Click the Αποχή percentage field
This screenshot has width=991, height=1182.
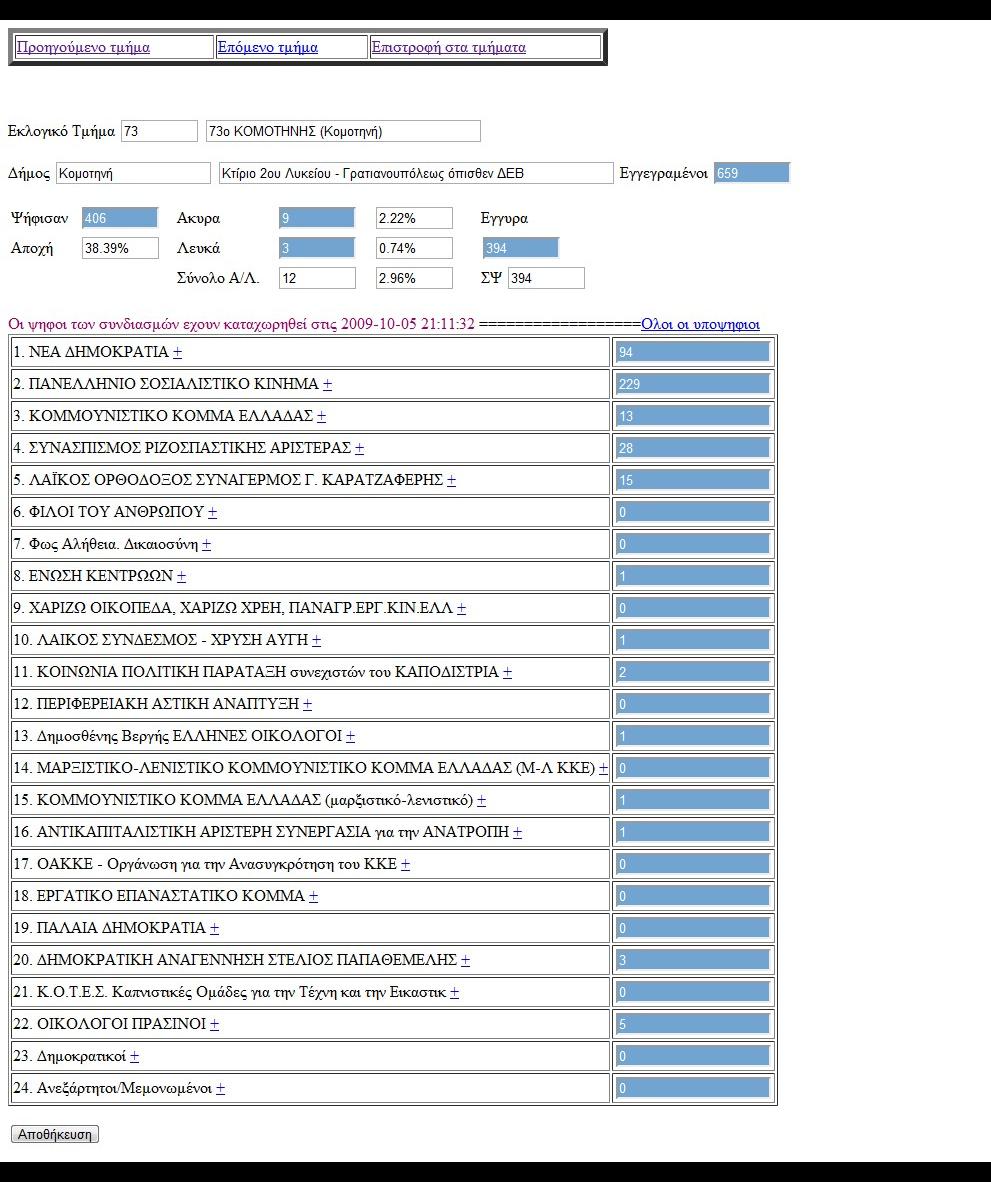[x=120, y=248]
